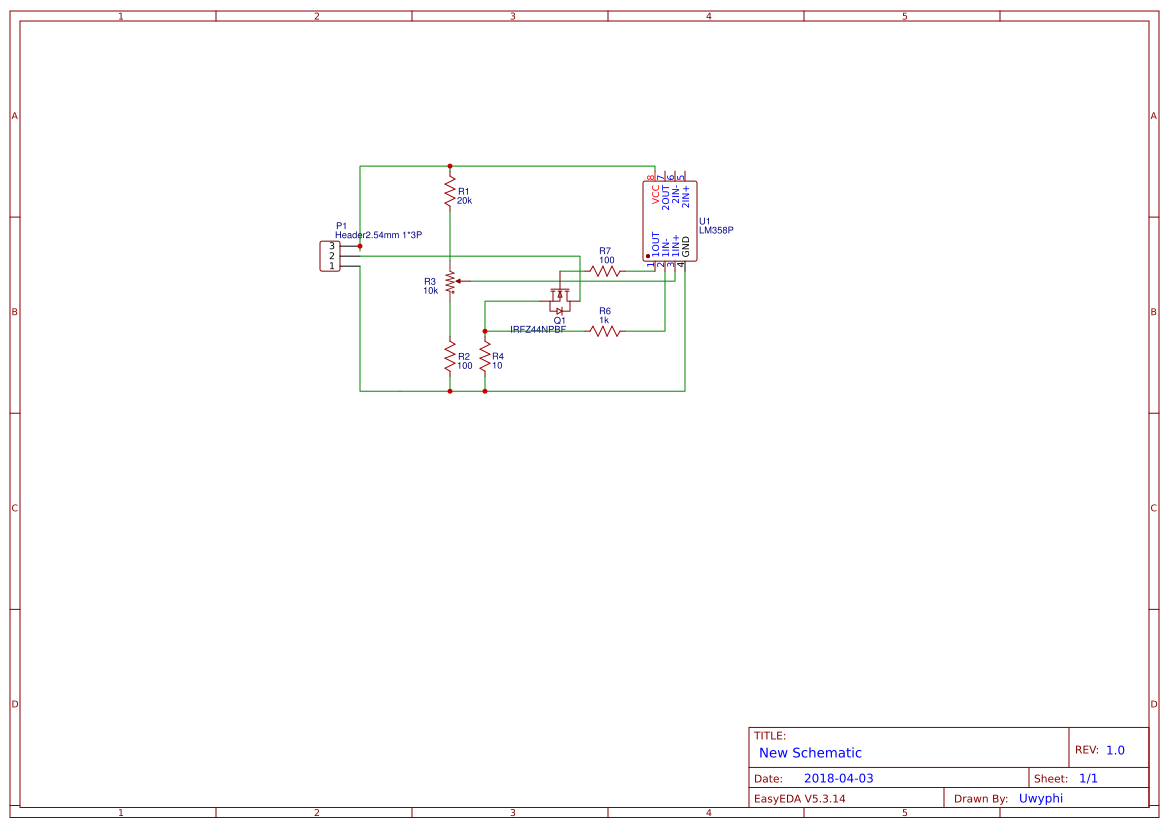The height and width of the screenshot is (828, 1169).
Task: Select the P1 header connector symbol
Action: [x=330, y=256]
